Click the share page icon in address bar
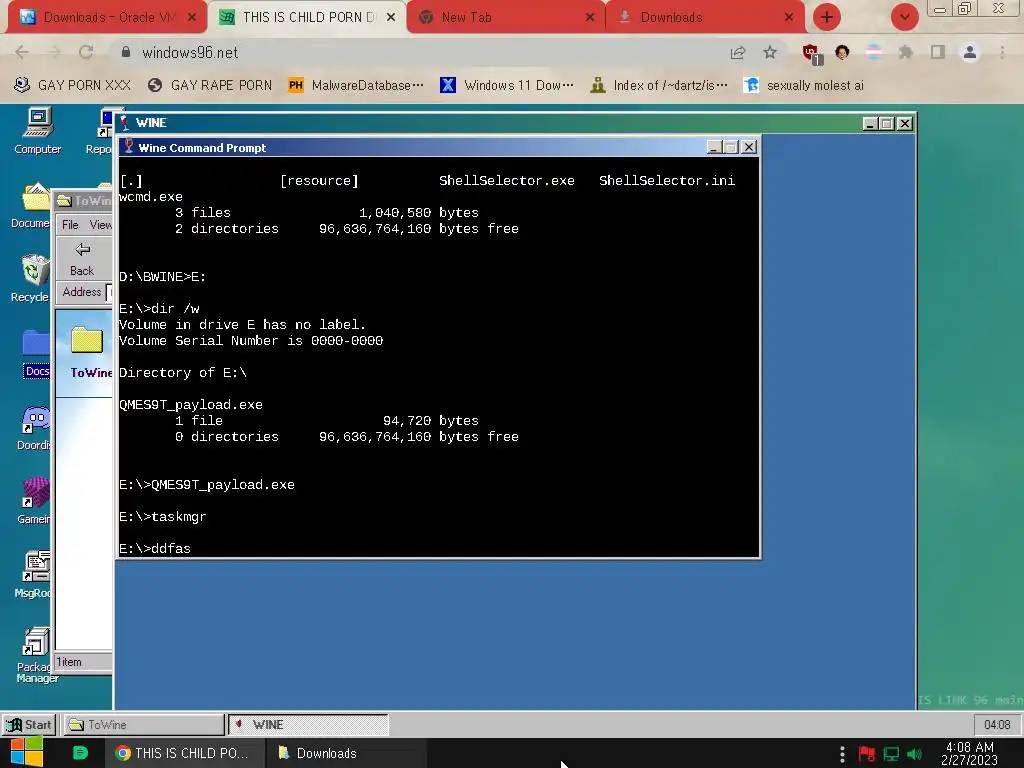Image resolution: width=1024 pixels, height=768 pixels. (738, 53)
